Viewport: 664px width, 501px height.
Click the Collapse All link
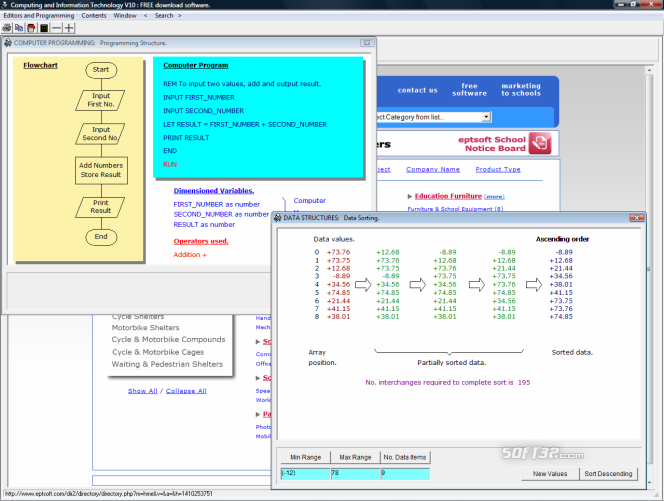click(186, 391)
